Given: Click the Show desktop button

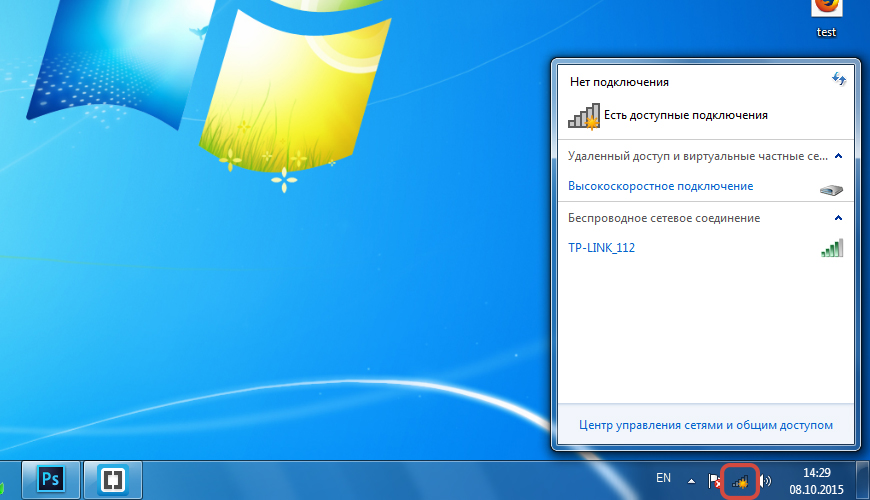Looking at the screenshot, I should (x=863, y=481).
